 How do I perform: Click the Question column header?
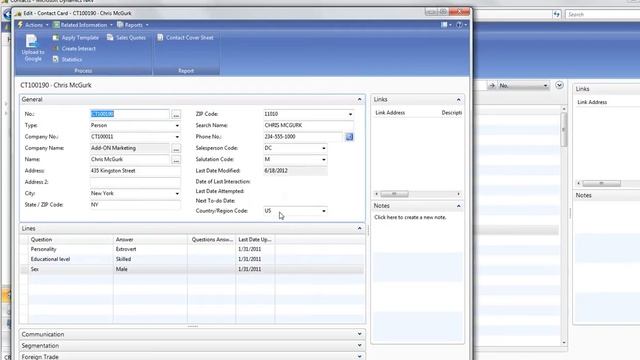click(71, 240)
